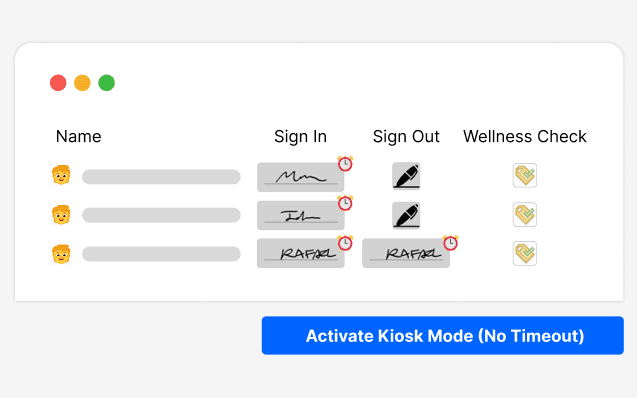Click the first row child avatar
Viewport: 637px width, 398px height.
tap(61, 175)
